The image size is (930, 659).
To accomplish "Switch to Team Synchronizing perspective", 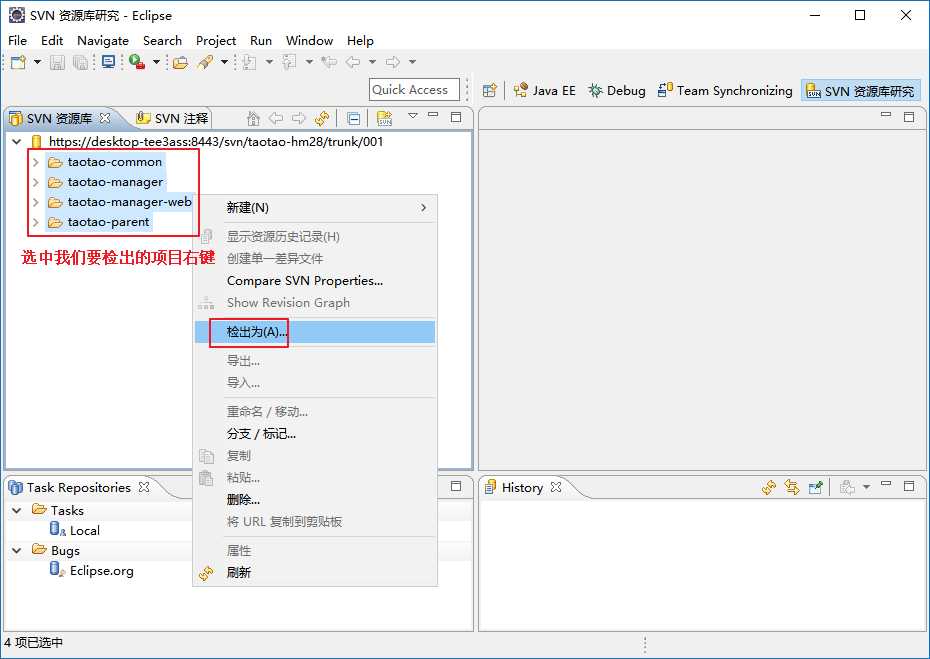I will (725, 91).
